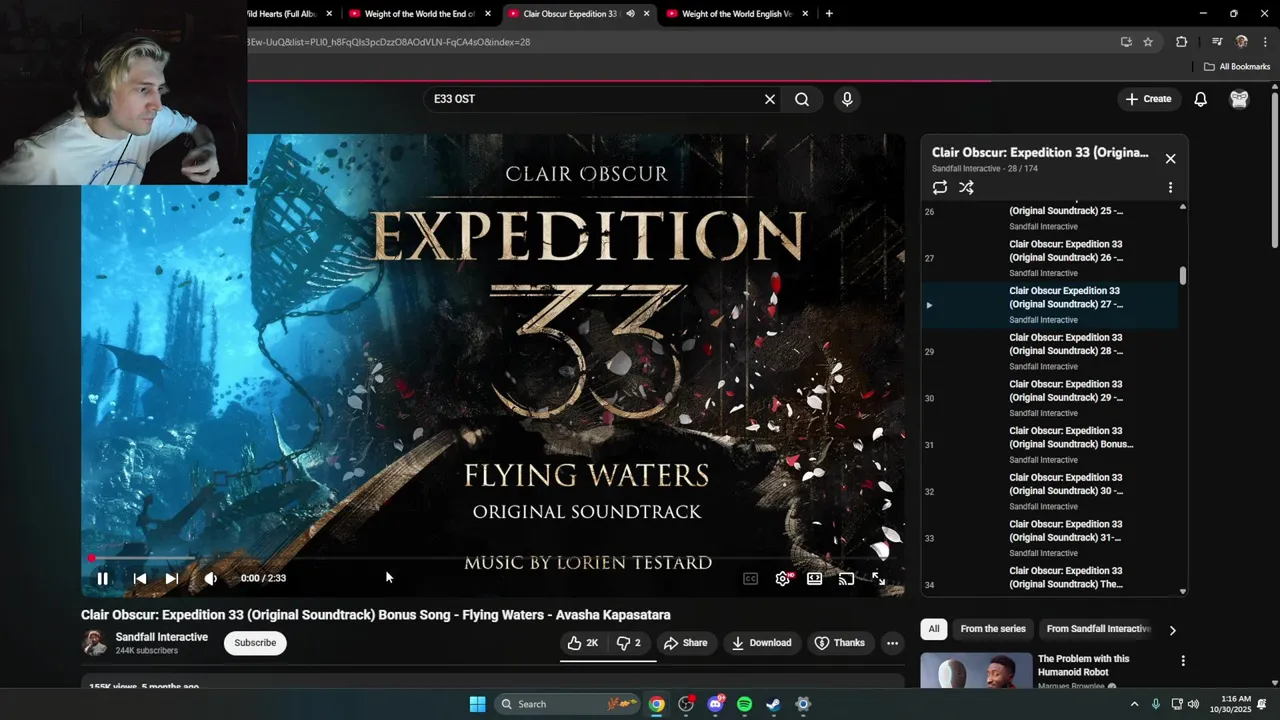Play playlist item 30 Original Soundtrack 29
Screen dimensions: 1280x720
click(x=1049, y=398)
